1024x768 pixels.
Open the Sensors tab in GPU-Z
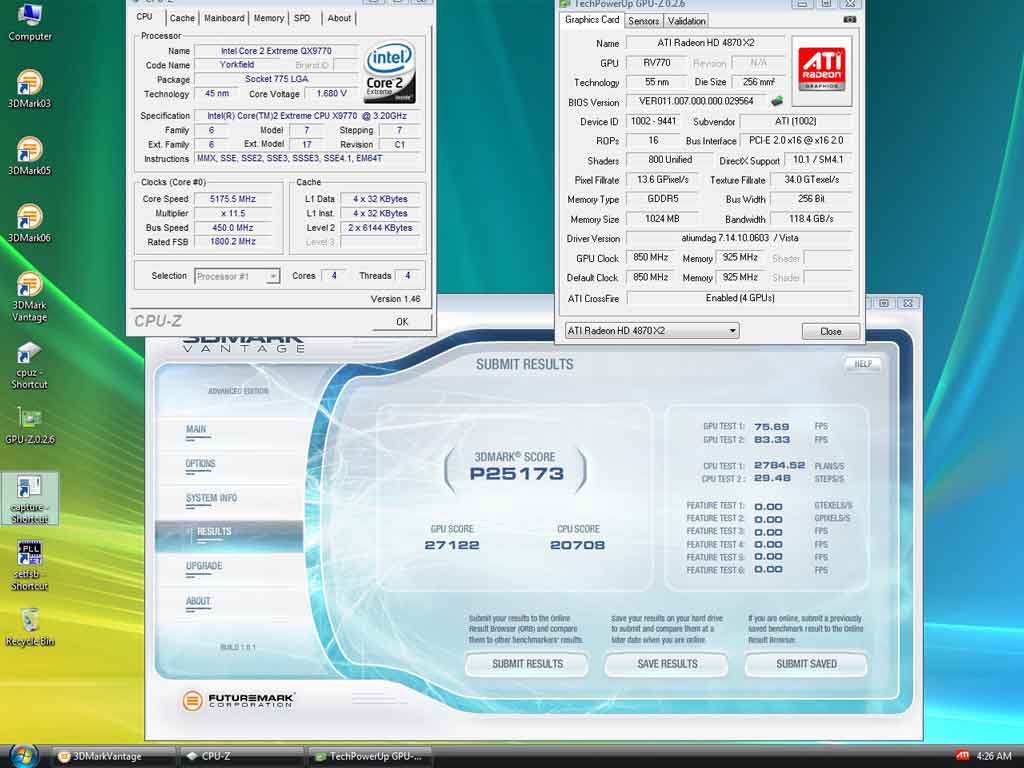(x=643, y=21)
